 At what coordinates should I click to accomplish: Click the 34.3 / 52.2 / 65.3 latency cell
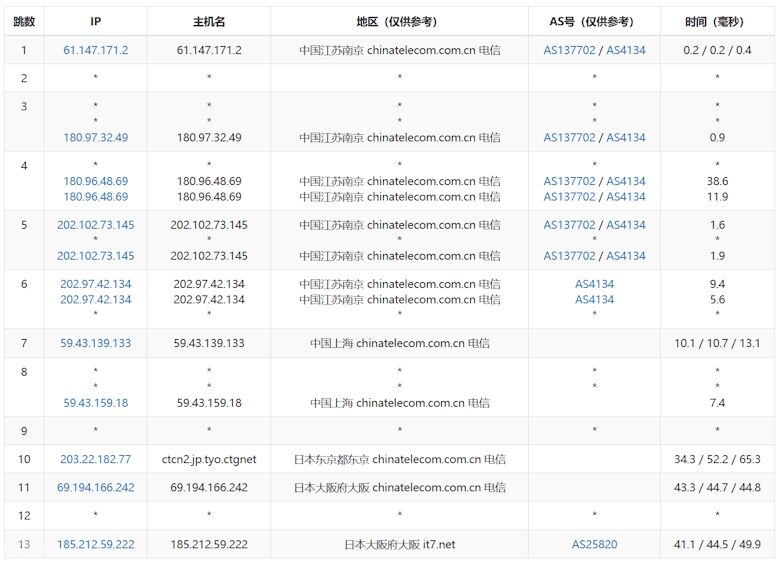tap(717, 460)
